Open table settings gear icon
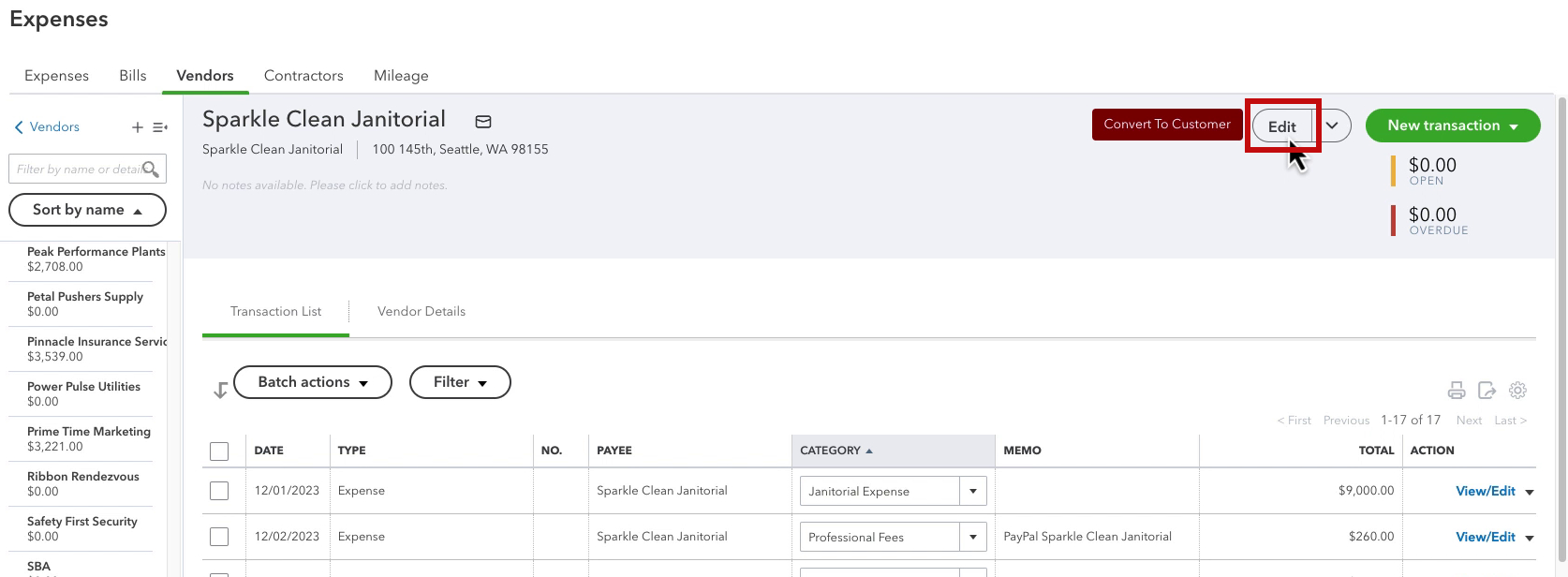Image resolution: width=1568 pixels, height=577 pixels. click(1517, 391)
